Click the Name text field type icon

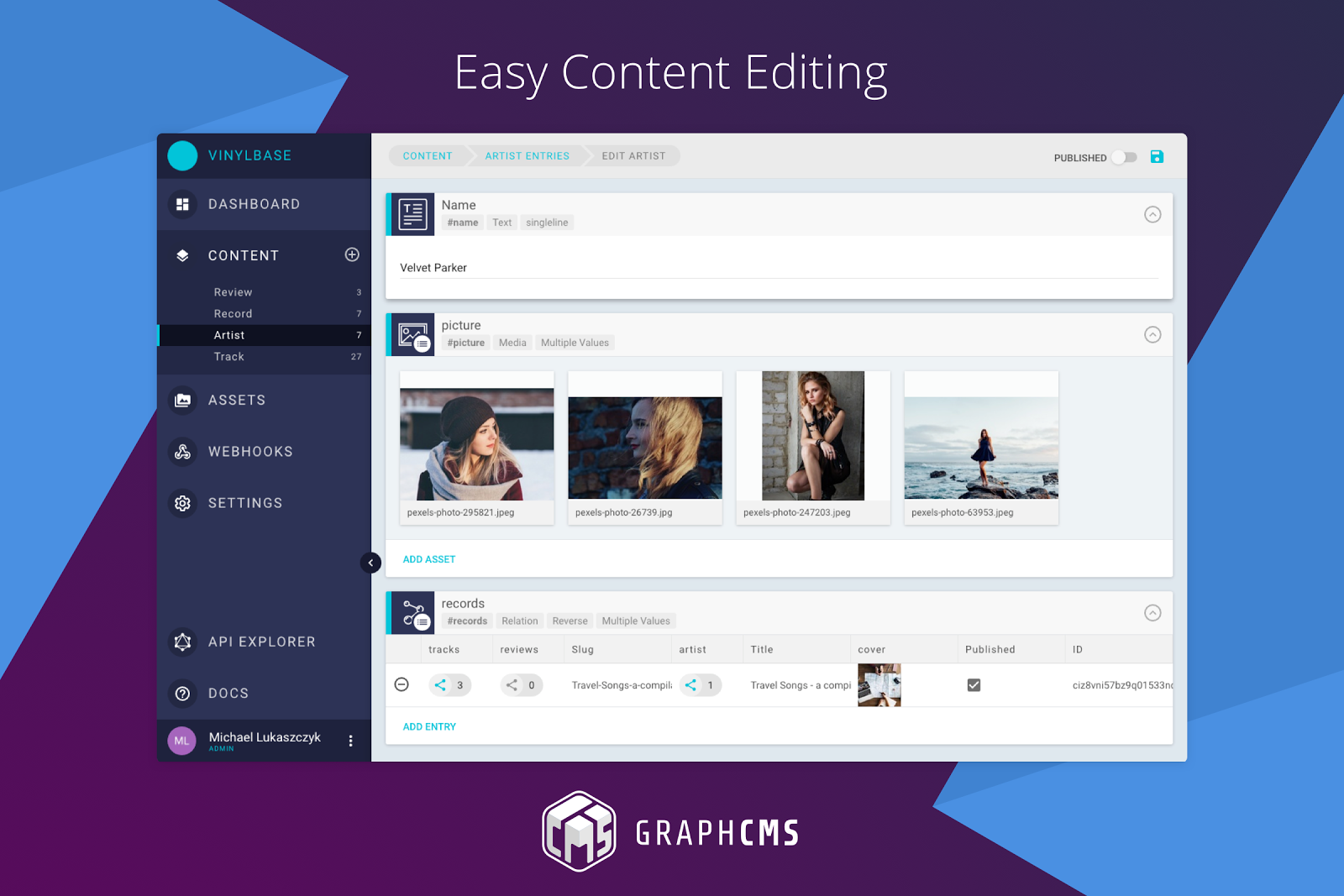412,214
